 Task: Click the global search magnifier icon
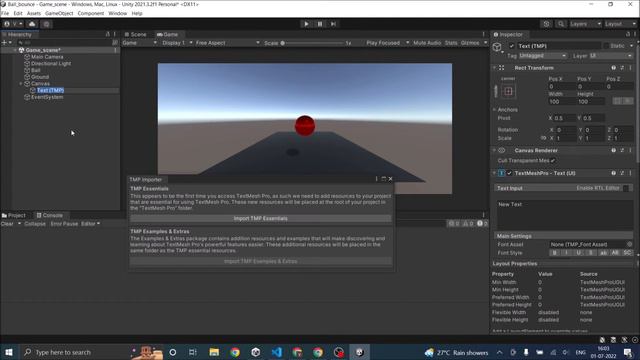coord(561,24)
